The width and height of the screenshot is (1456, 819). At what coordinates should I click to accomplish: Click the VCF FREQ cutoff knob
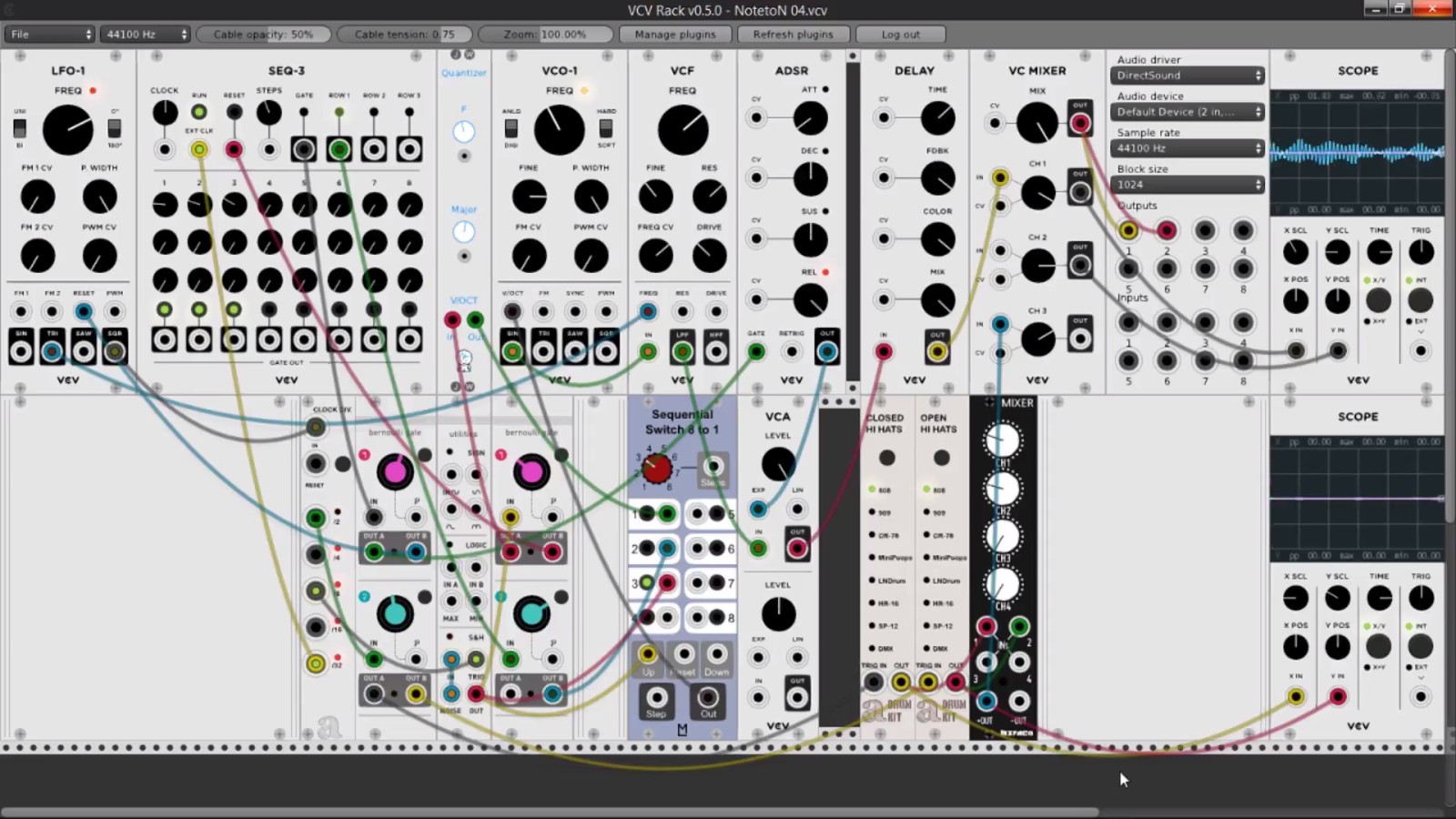(x=682, y=129)
